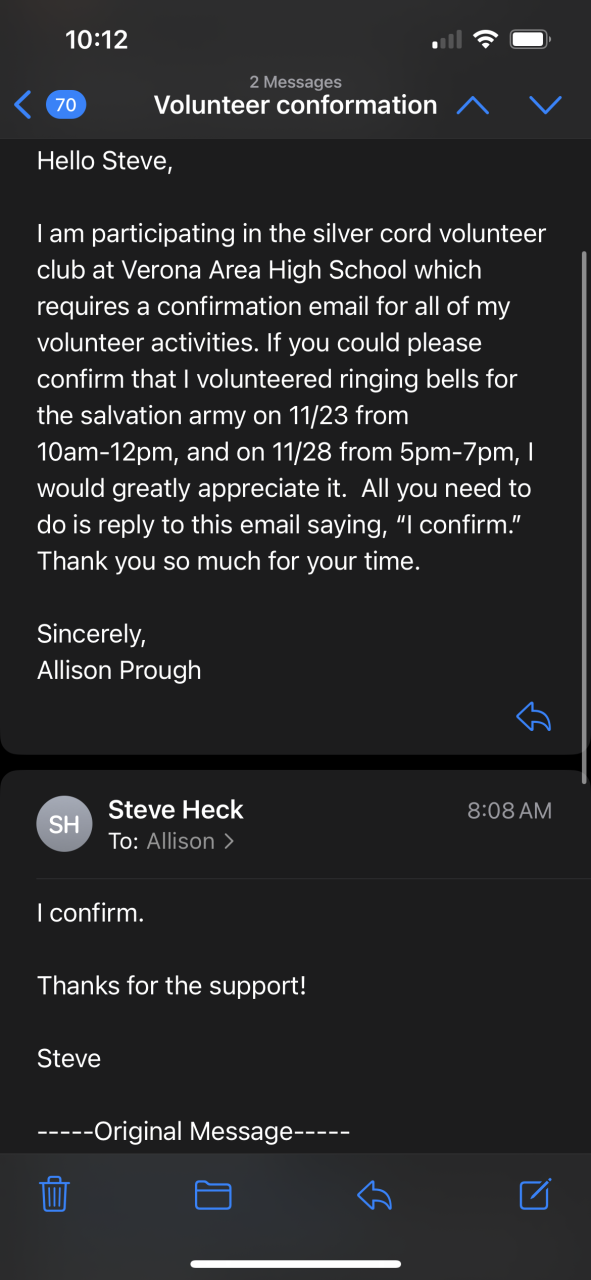Tap the I confirm reply text
The image size is (591, 1280).
[91, 913]
